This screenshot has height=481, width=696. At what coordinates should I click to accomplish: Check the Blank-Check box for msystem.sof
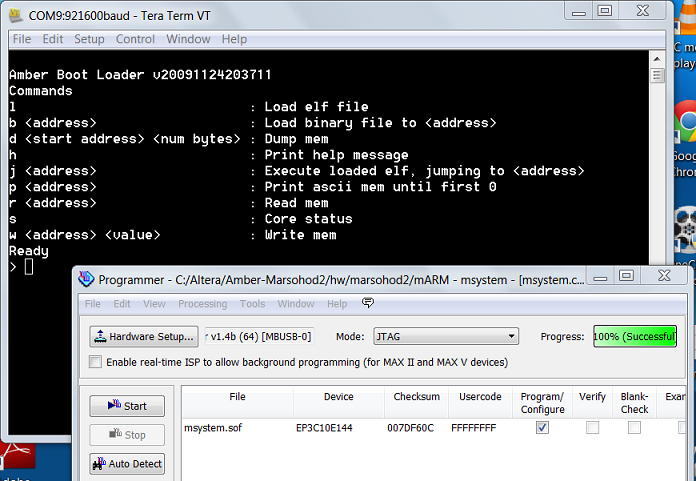(x=634, y=427)
